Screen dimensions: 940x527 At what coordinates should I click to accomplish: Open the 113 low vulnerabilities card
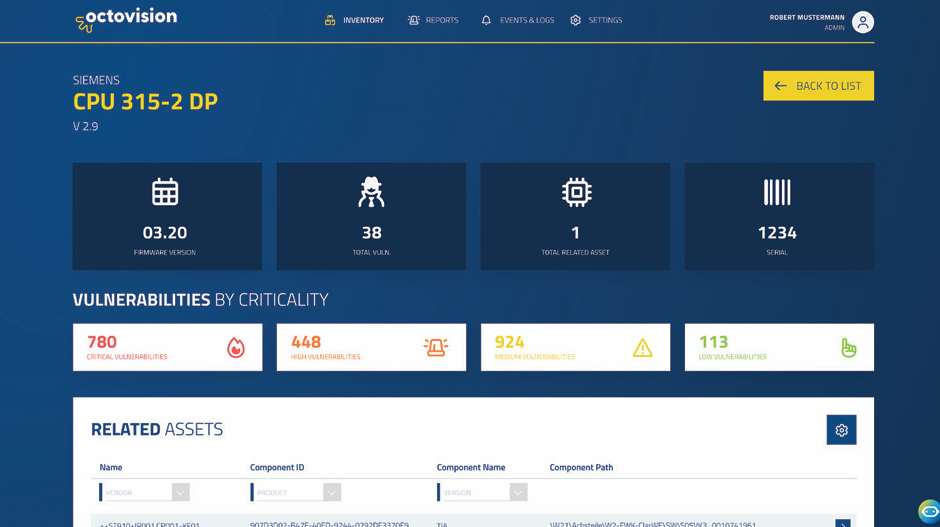point(779,347)
